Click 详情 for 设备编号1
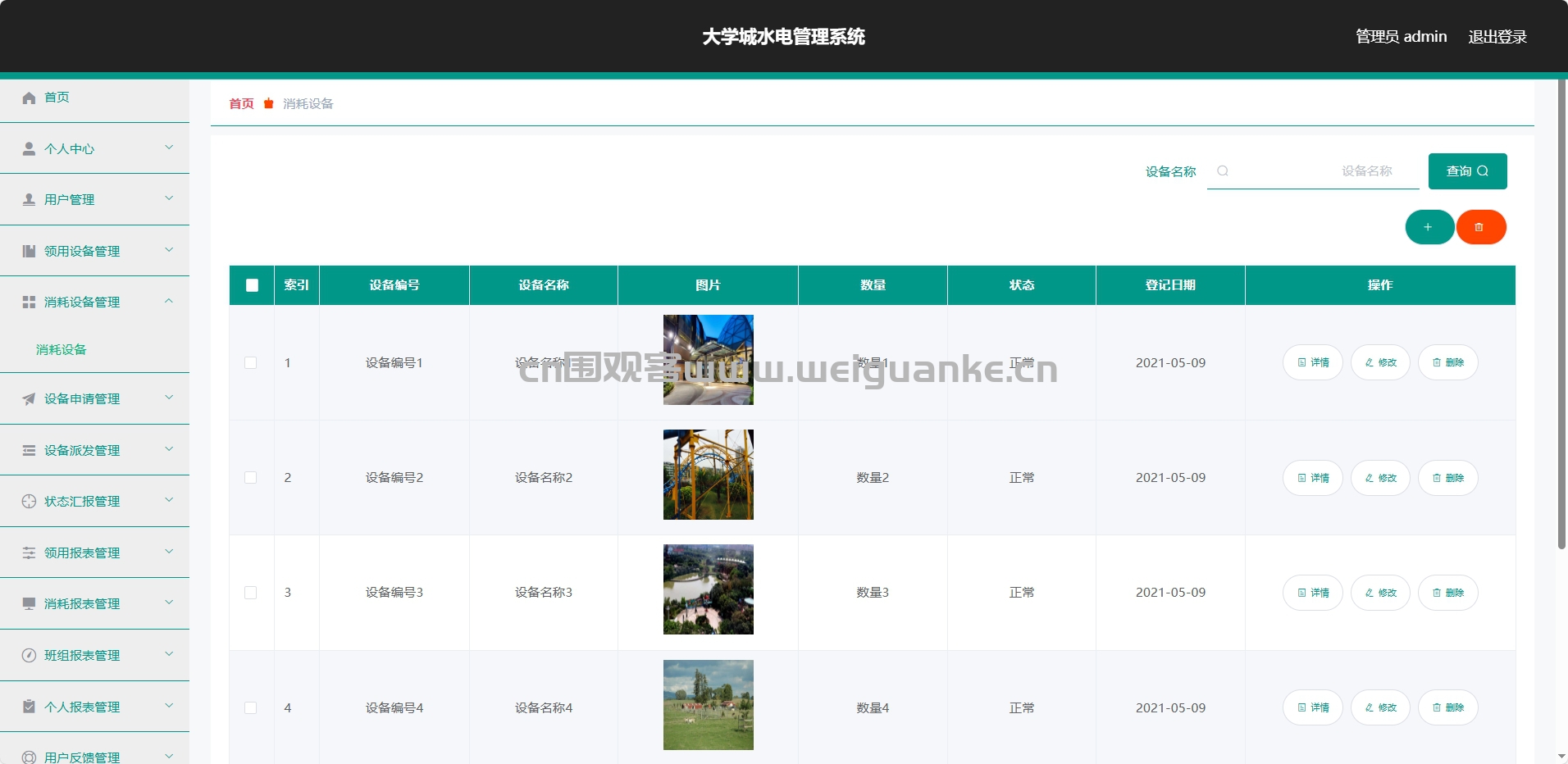 tap(1313, 362)
